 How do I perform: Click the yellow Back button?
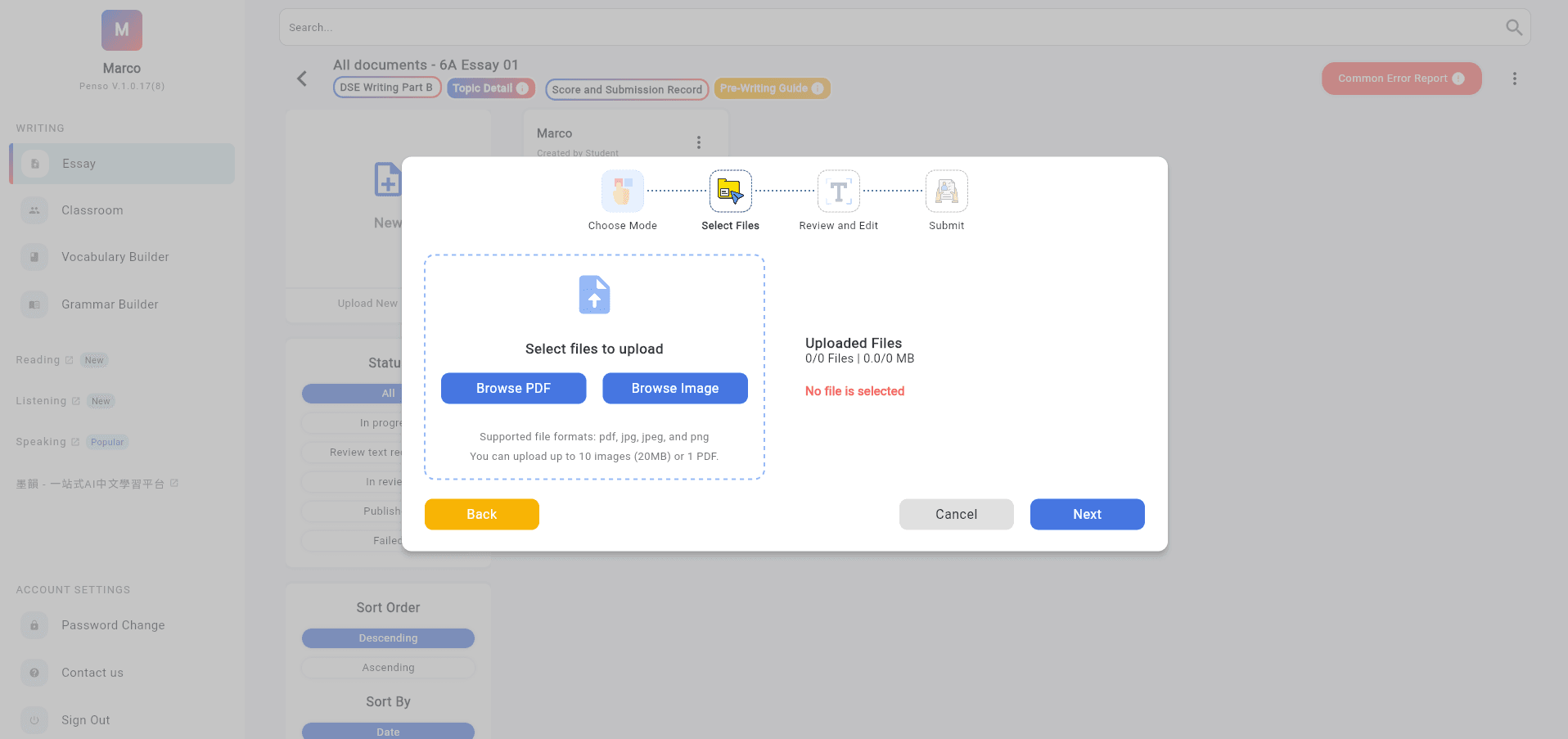pyautogui.click(x=481, y=514)
